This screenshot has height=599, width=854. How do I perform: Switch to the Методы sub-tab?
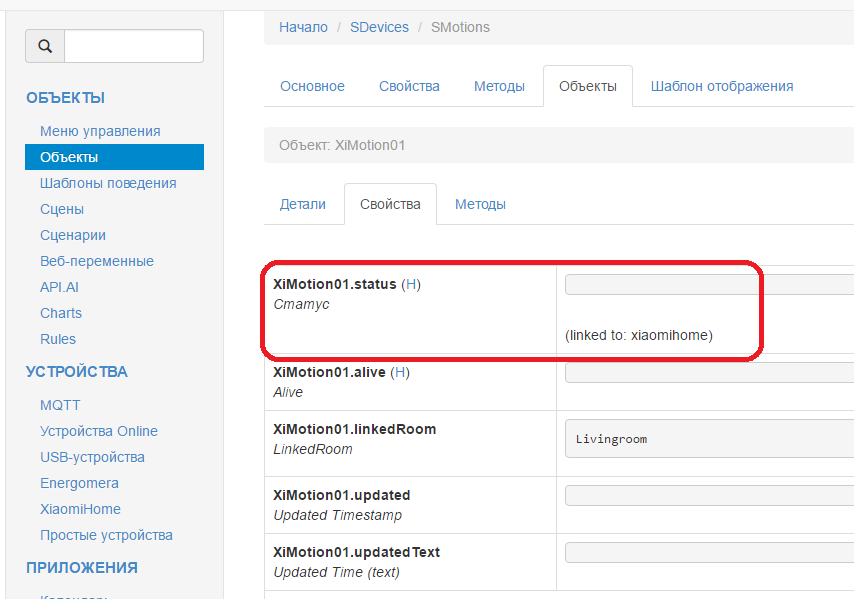point(480,204)
